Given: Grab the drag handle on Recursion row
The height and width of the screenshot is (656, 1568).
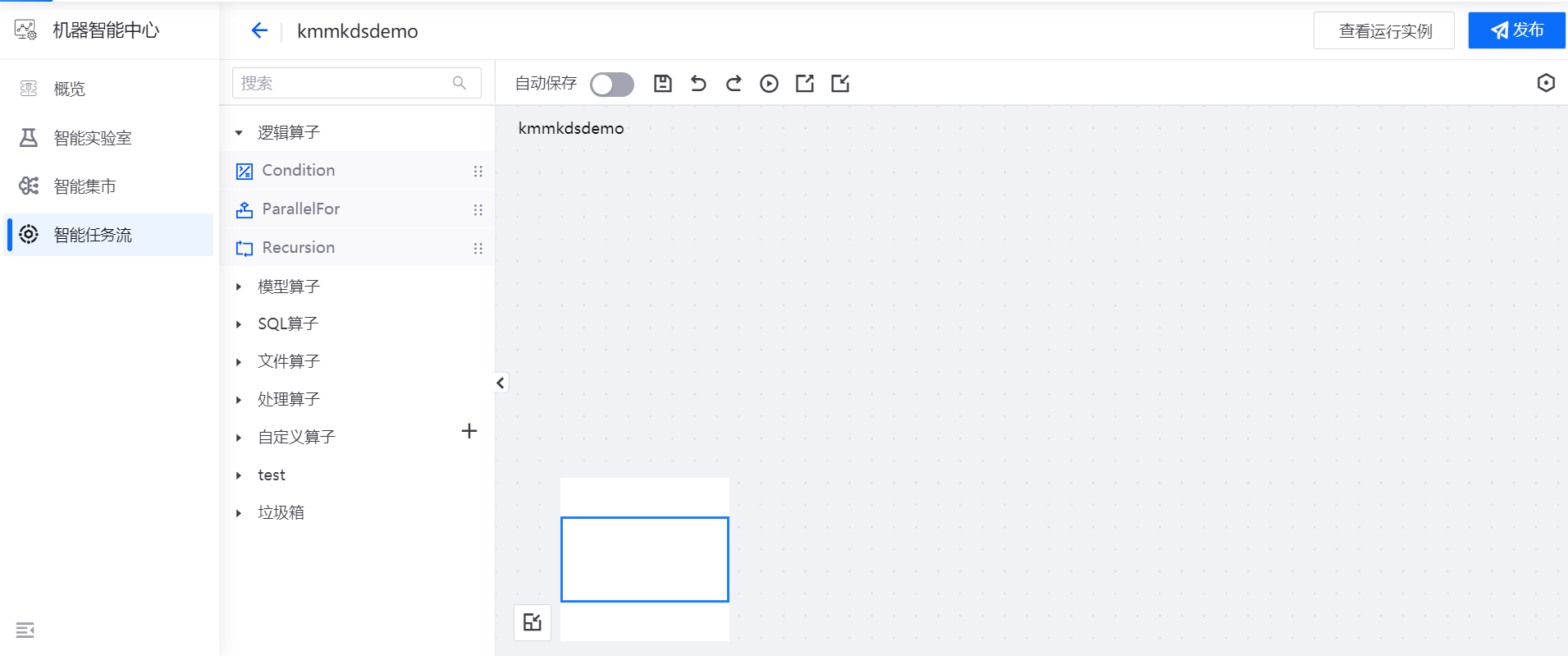Looking at the screenshot, I should [478, 248].
